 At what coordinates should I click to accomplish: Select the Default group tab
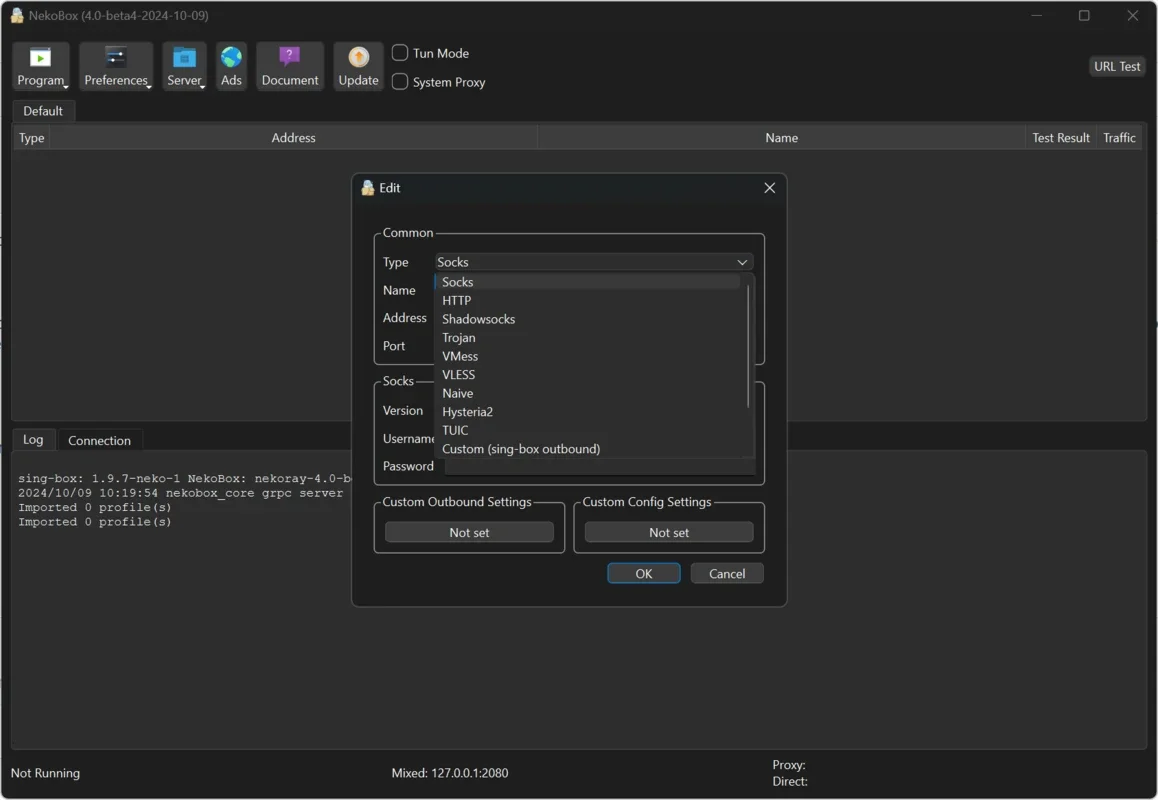tap(43, 111)
